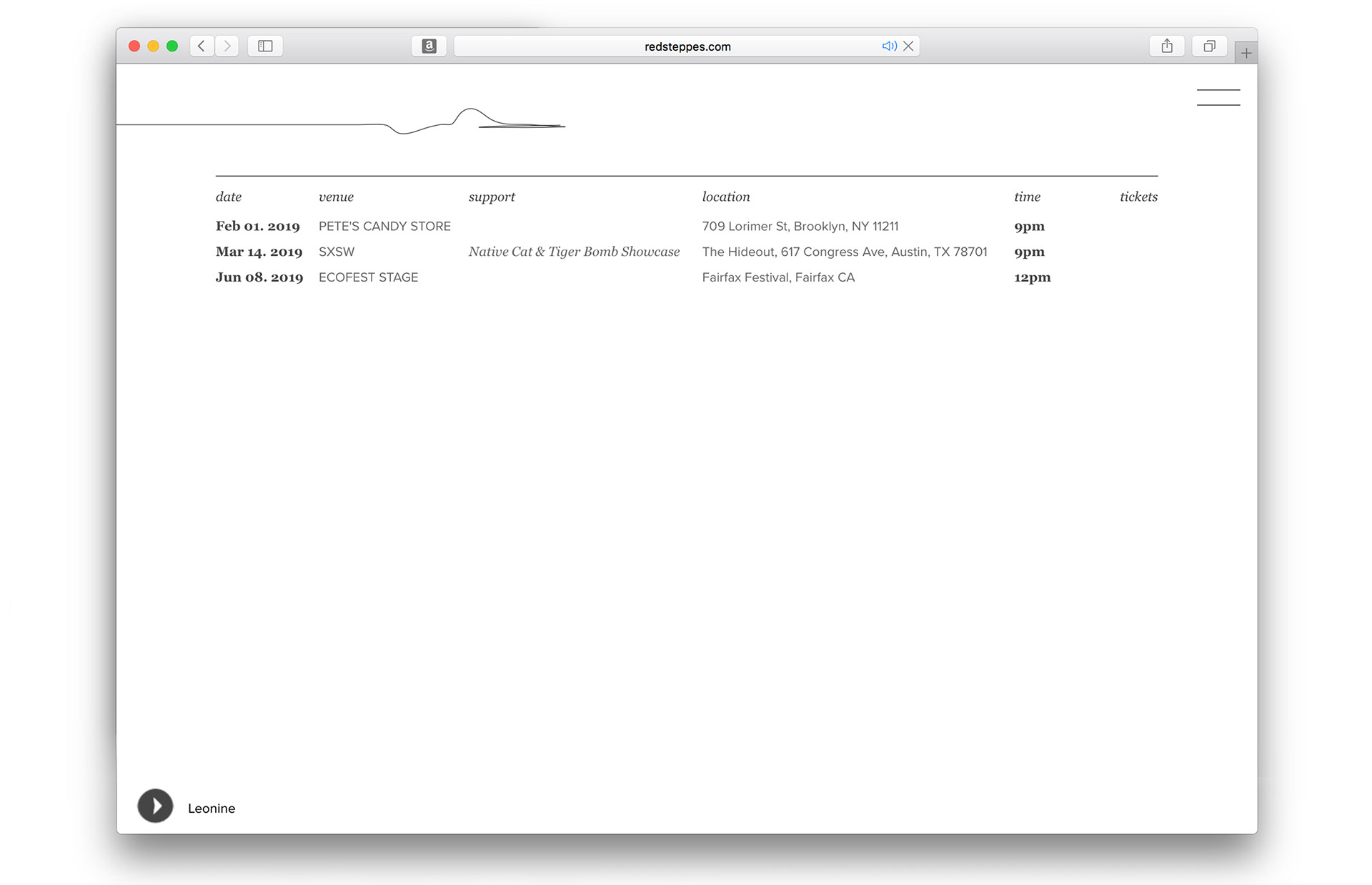Screen dimensions: 1372x885
Task: Go back with Safari's back arrow
Action: (202, 46)
